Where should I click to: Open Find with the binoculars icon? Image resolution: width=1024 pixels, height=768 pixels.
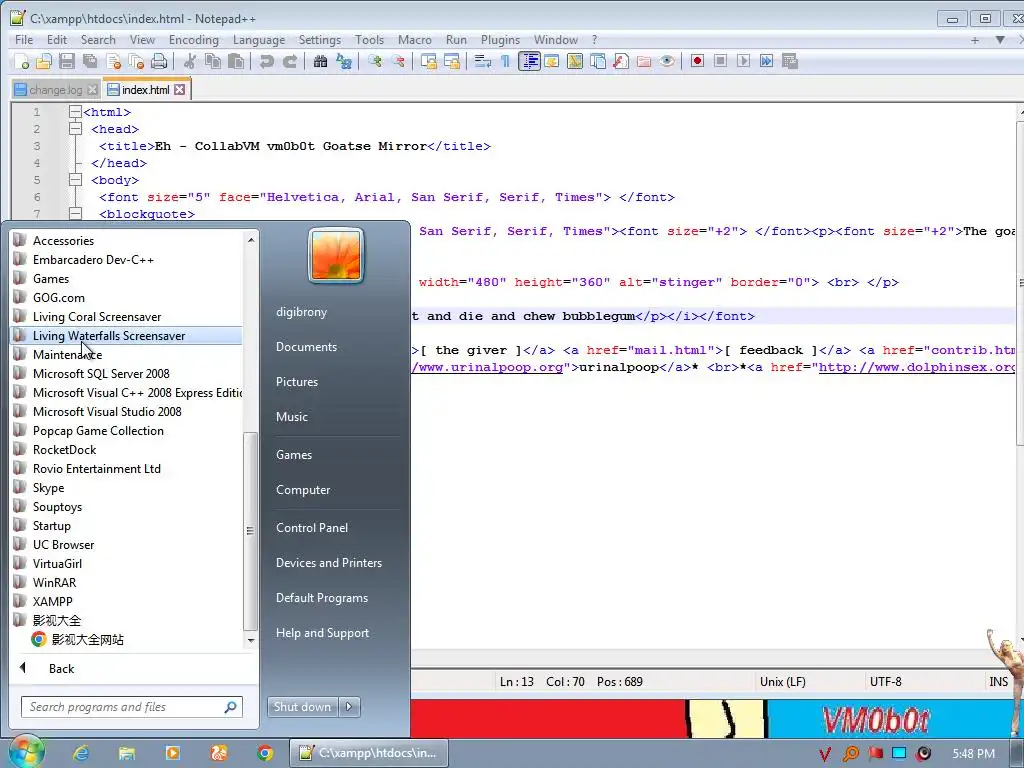(x=320, y=61)
